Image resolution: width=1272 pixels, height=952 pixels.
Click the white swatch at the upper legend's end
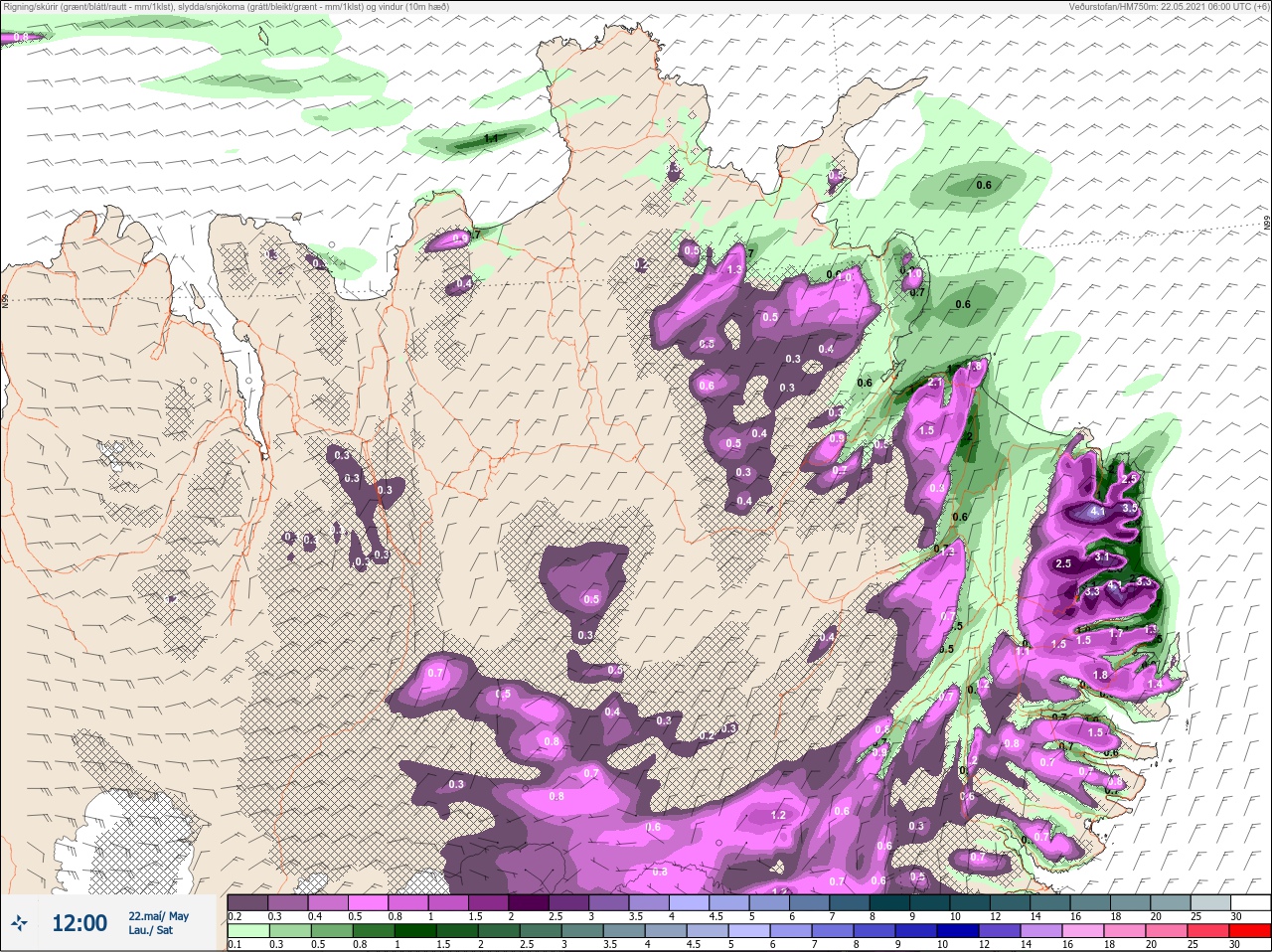(1250, 902)
